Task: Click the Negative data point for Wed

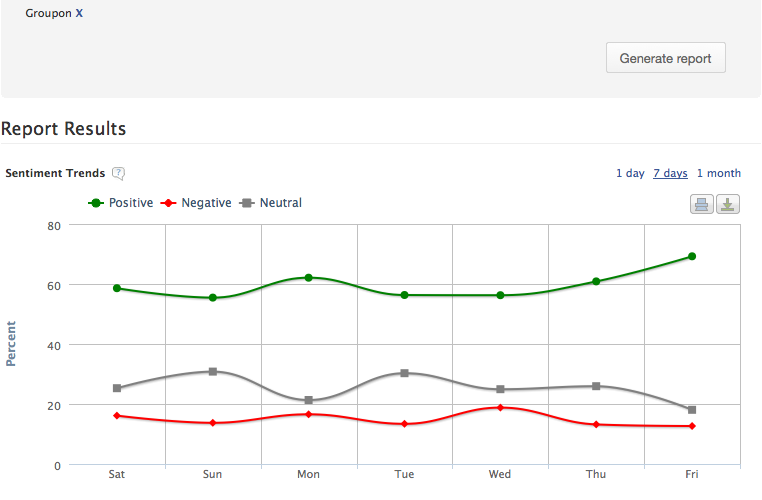Action: click(500, 408)
